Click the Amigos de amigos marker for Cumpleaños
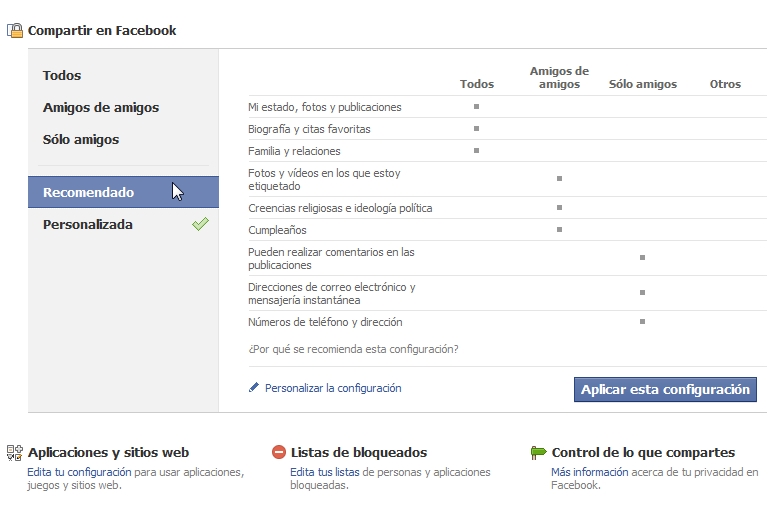 pos(559,230)
